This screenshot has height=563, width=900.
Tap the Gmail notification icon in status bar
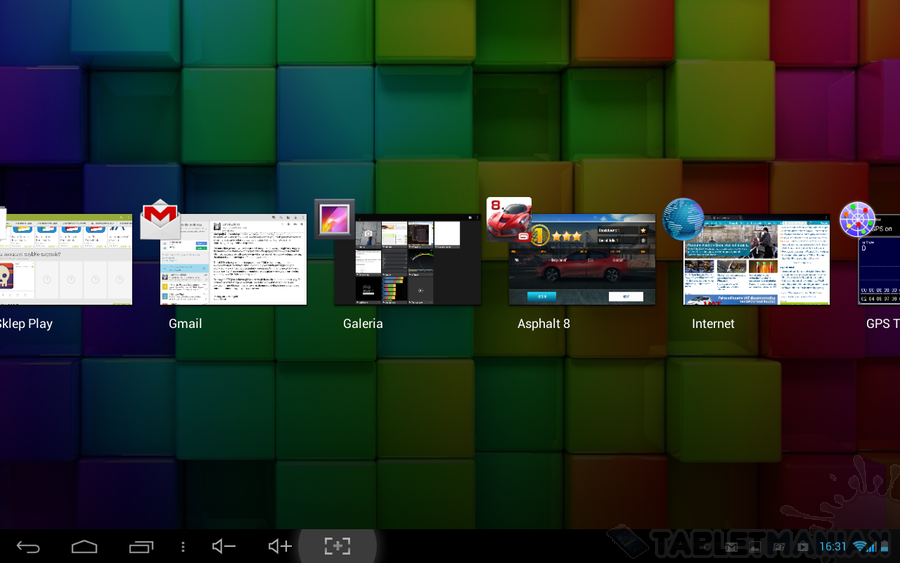point(731,546)
